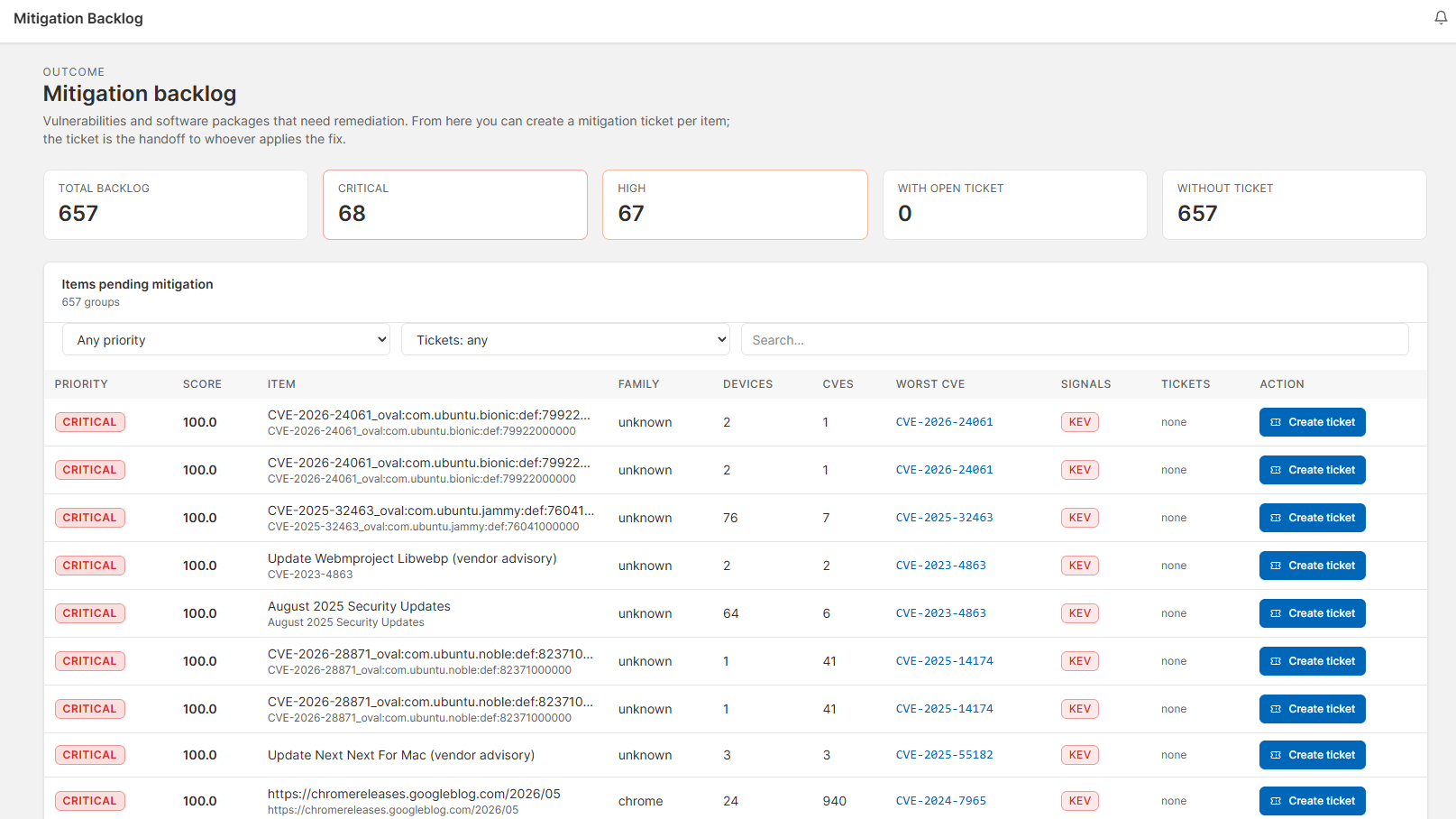This screenshot has width=1456, height=819.
Task: Select the High 67 summary card
Action: point(735,205)
